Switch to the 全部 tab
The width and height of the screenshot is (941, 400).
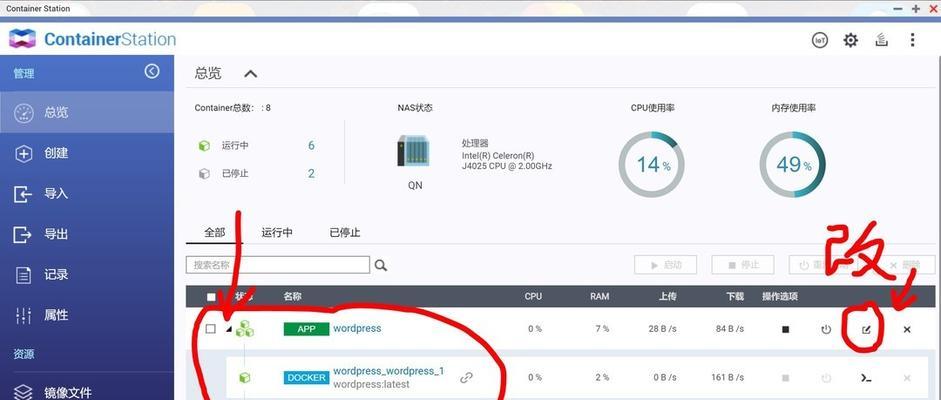[214, 232]
